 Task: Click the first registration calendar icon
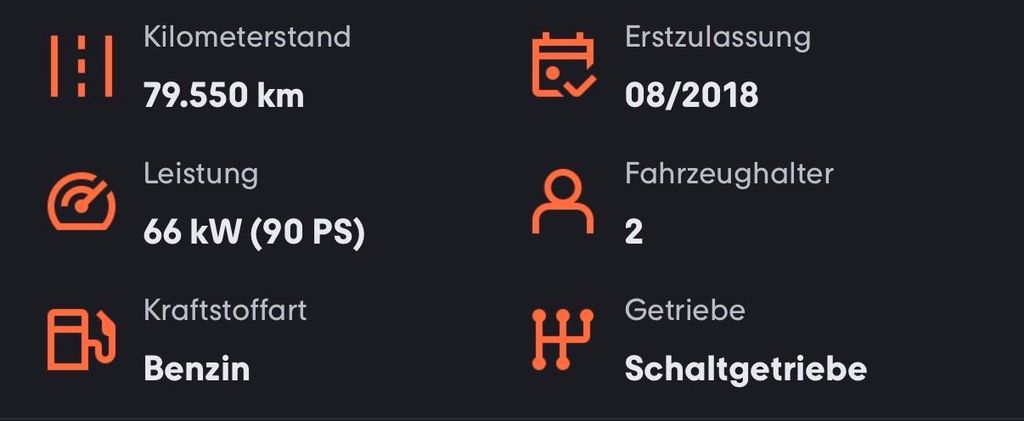tap(562, 67)
